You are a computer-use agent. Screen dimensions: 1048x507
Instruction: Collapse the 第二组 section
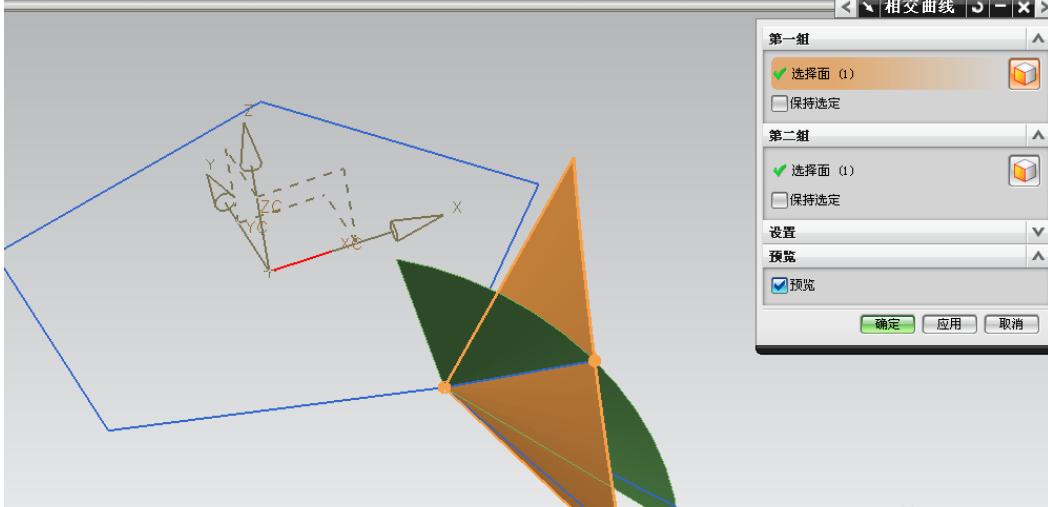pyautogui.click(x=1033, y=134)
